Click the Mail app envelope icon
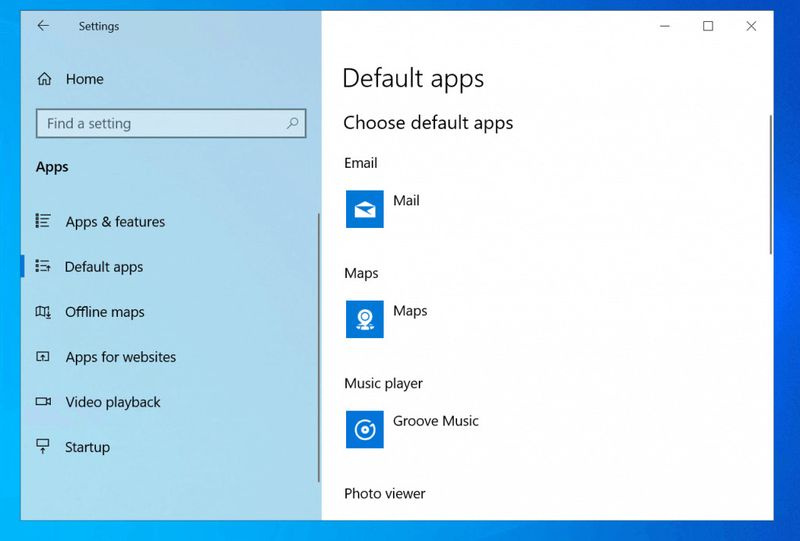 365,209
